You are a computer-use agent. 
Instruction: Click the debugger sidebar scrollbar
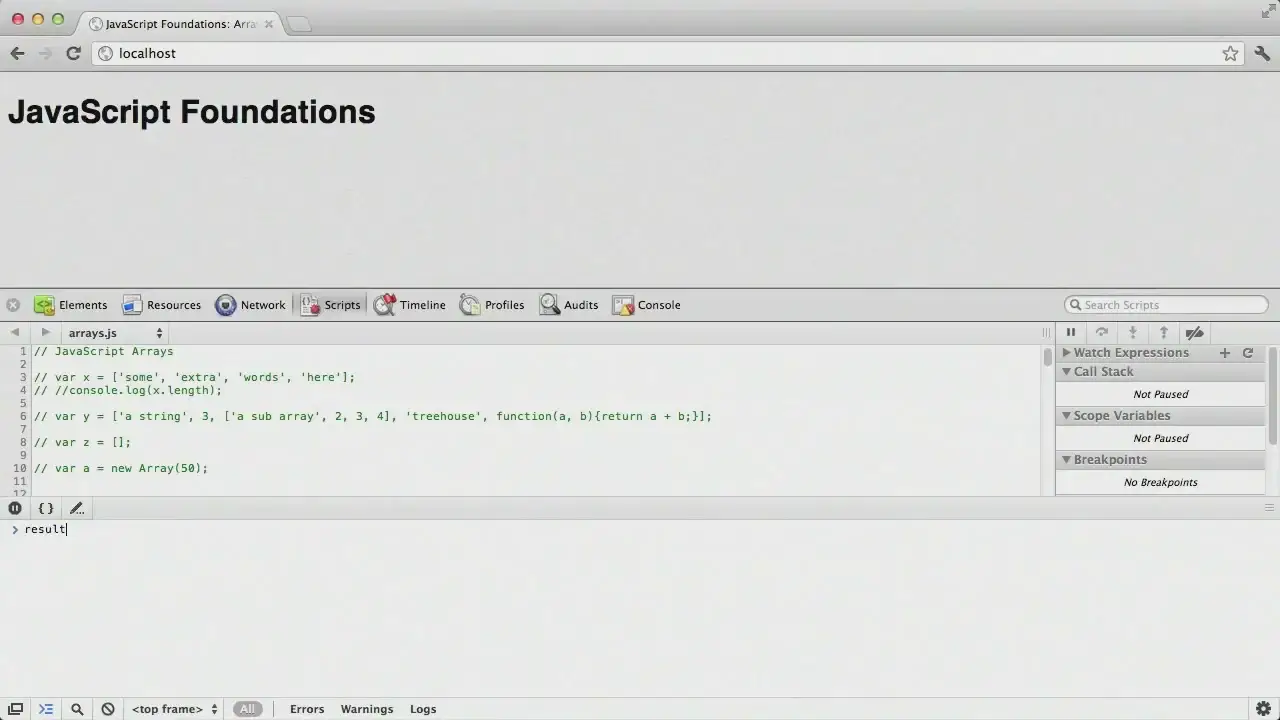[x=1273, y=396]
